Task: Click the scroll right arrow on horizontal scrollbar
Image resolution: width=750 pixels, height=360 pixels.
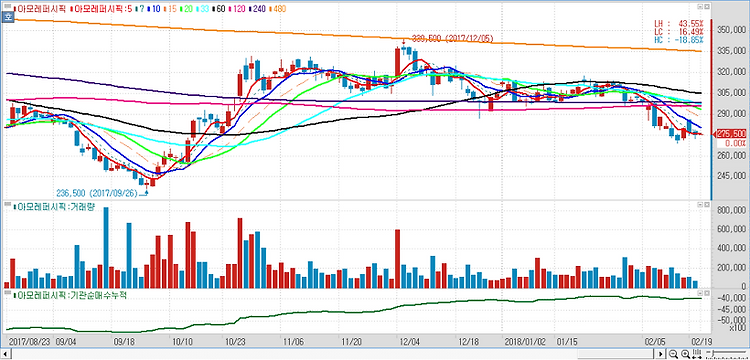Action: point(661,354)
